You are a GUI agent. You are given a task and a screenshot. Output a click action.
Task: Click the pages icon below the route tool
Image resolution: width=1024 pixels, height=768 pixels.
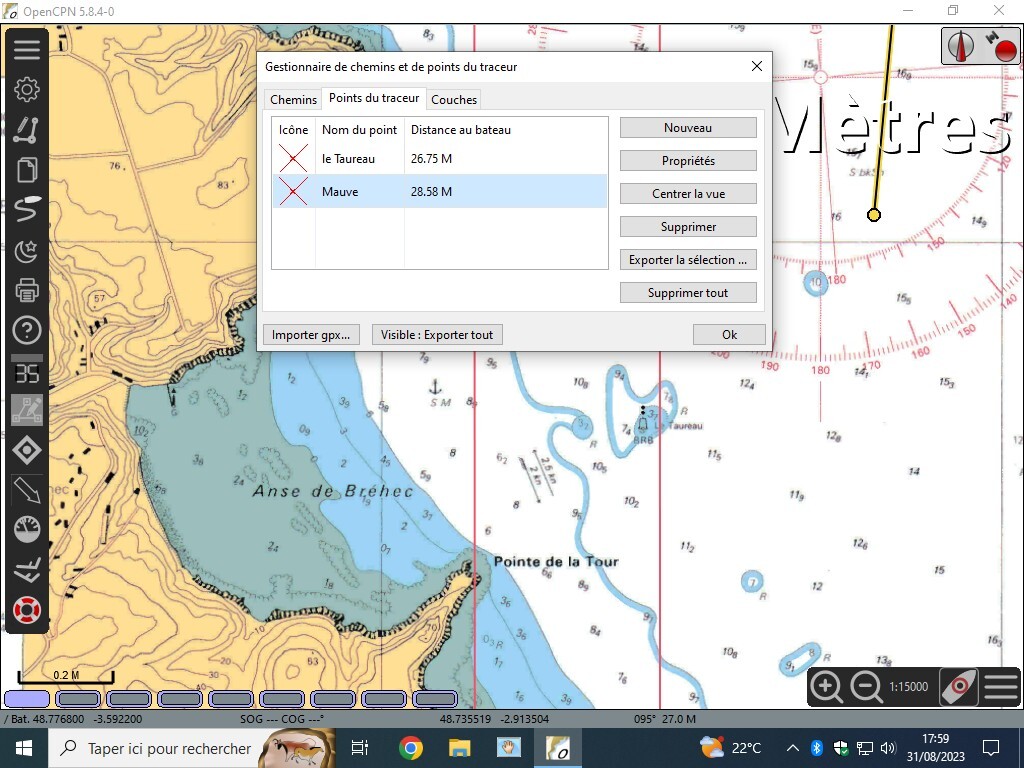(27, 170)
